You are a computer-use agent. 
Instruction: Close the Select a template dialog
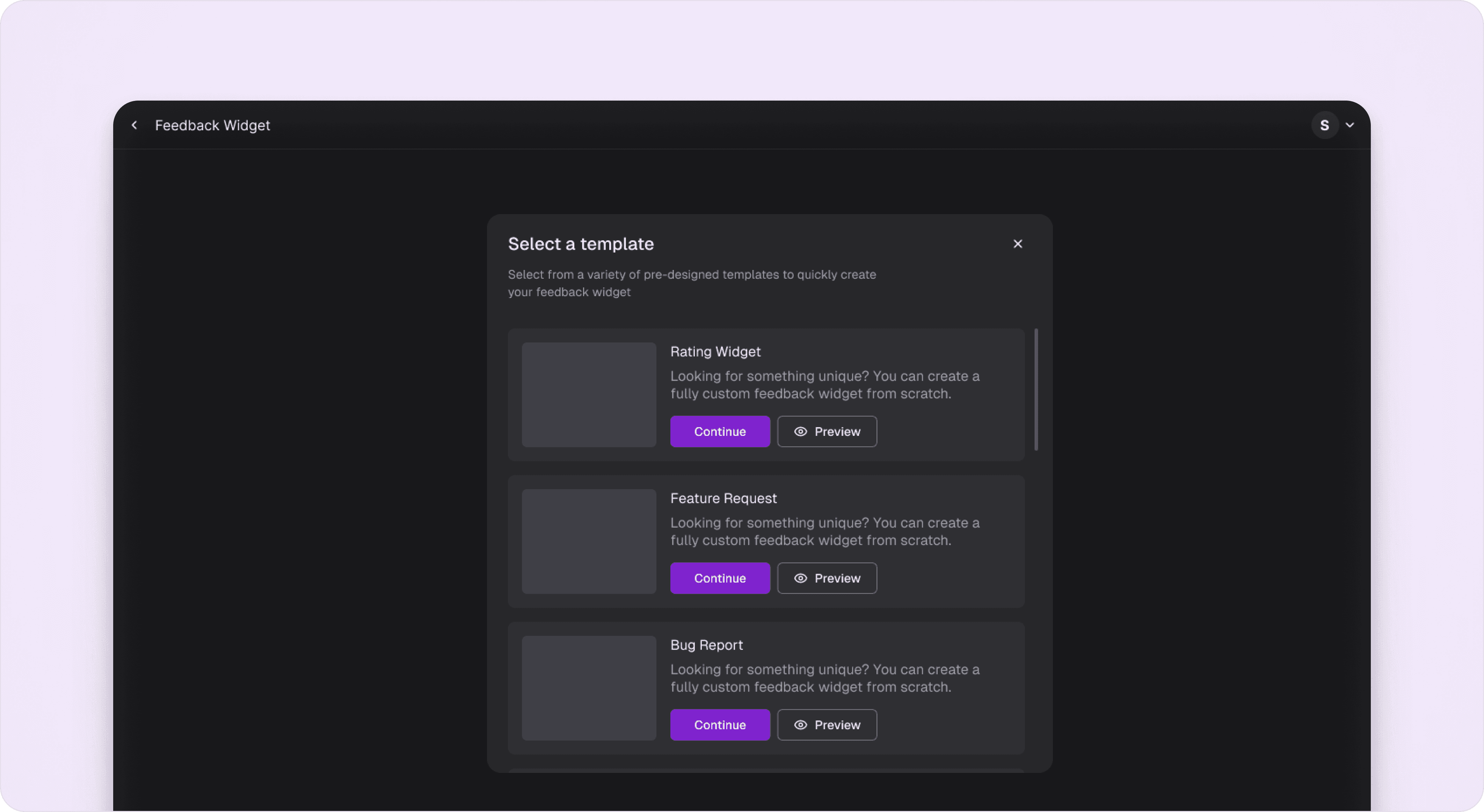[x=1017, y=244]
